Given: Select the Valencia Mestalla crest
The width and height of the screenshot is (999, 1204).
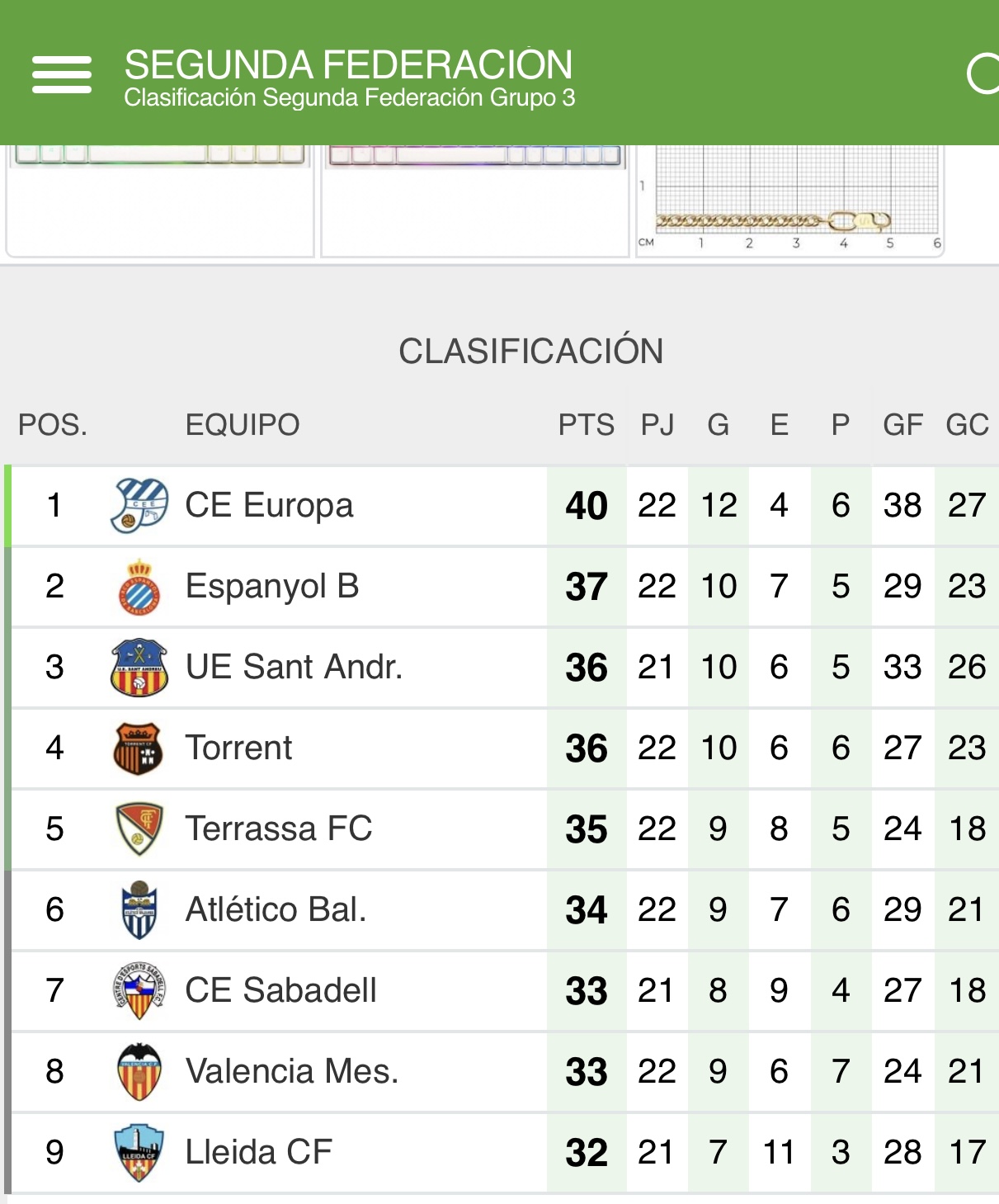Looking at the screenshot, I should [139, 1071].
